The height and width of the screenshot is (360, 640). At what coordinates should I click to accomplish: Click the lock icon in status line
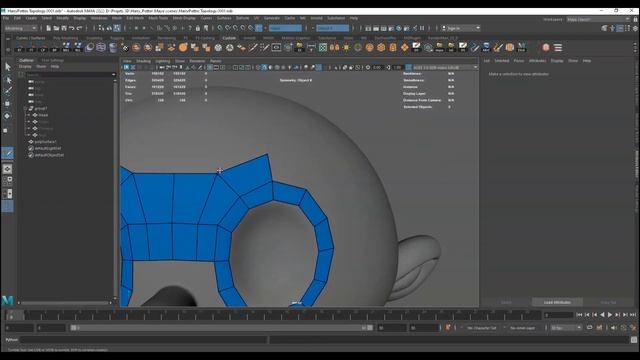click(x=198, y=28)
